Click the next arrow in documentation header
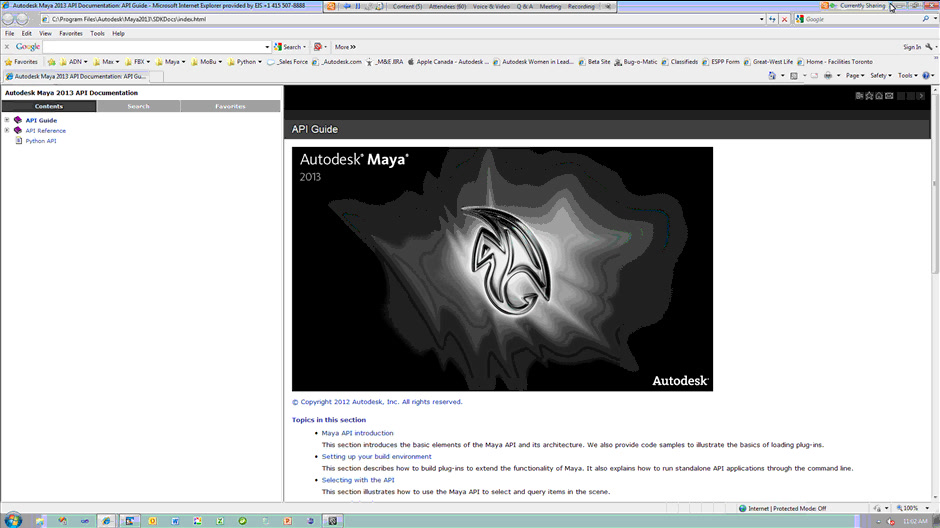Viewport: 940px width, 528px height. click(x=921, y=96)
